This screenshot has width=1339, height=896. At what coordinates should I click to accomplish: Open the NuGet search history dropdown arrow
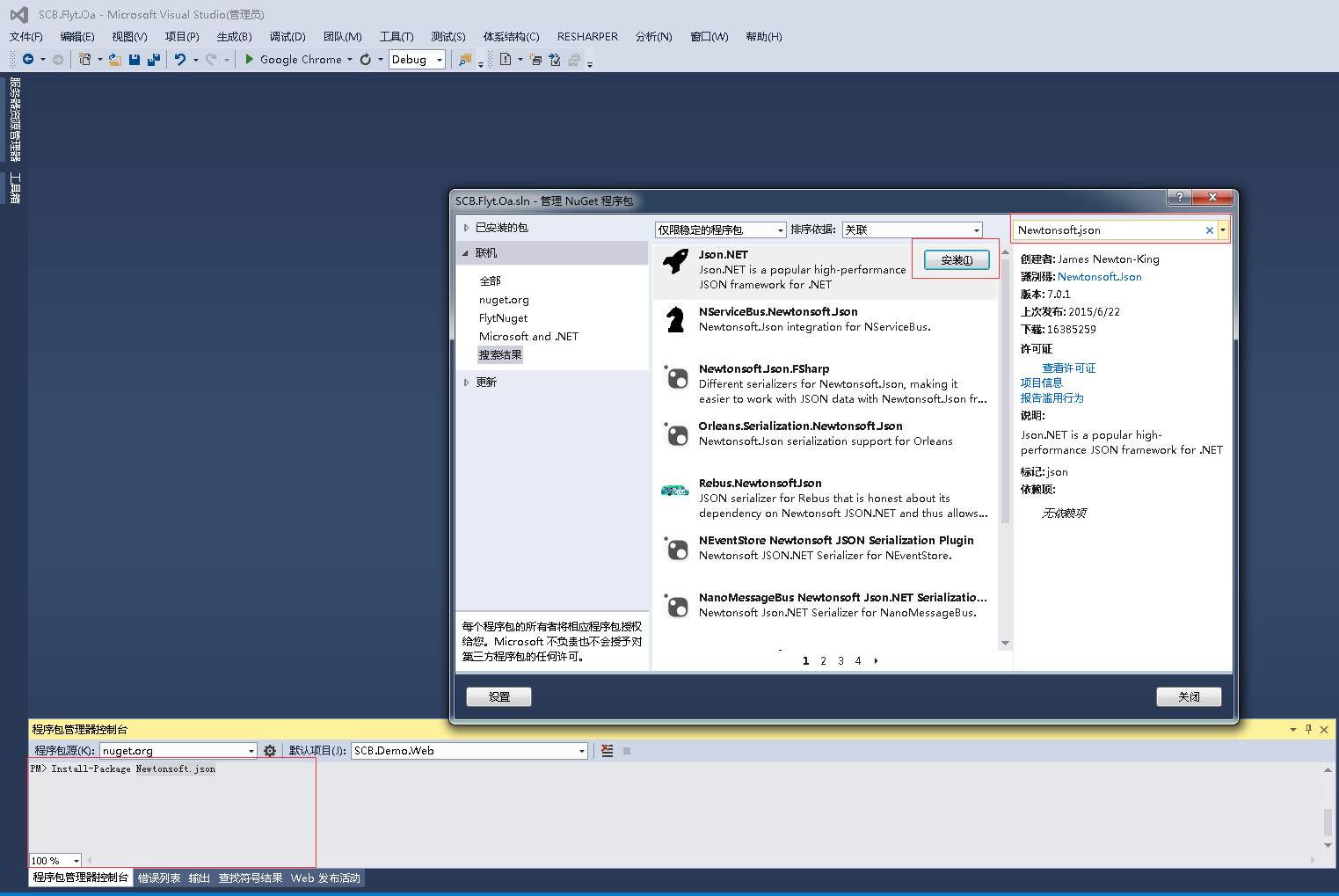click(x=1223, y=230)
